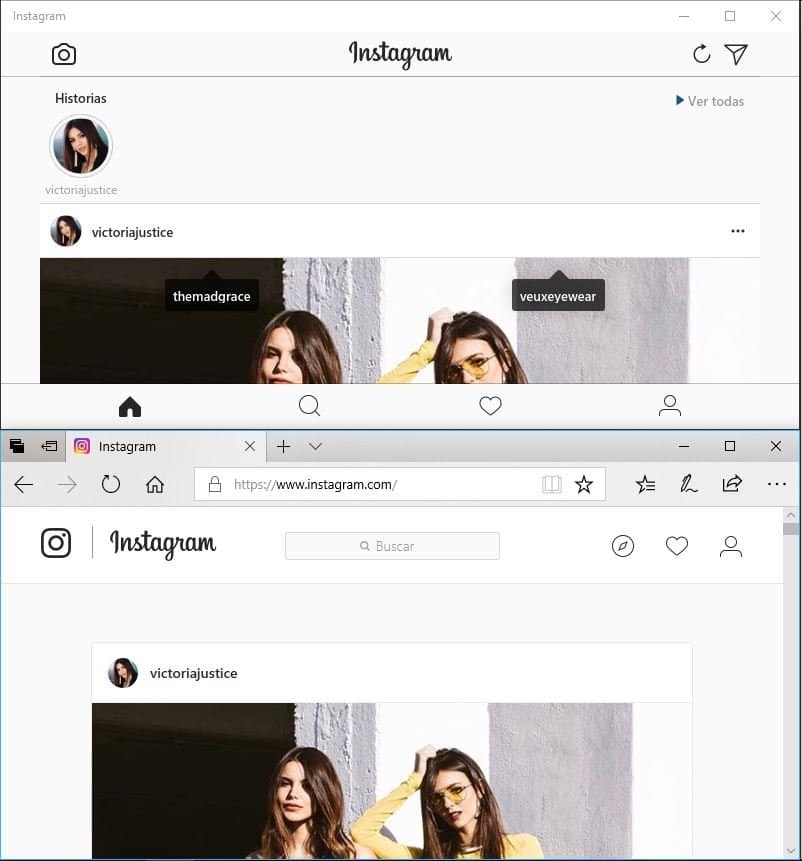Click the Instagram camera glyph logo on the webpage

tap(56, 543)
